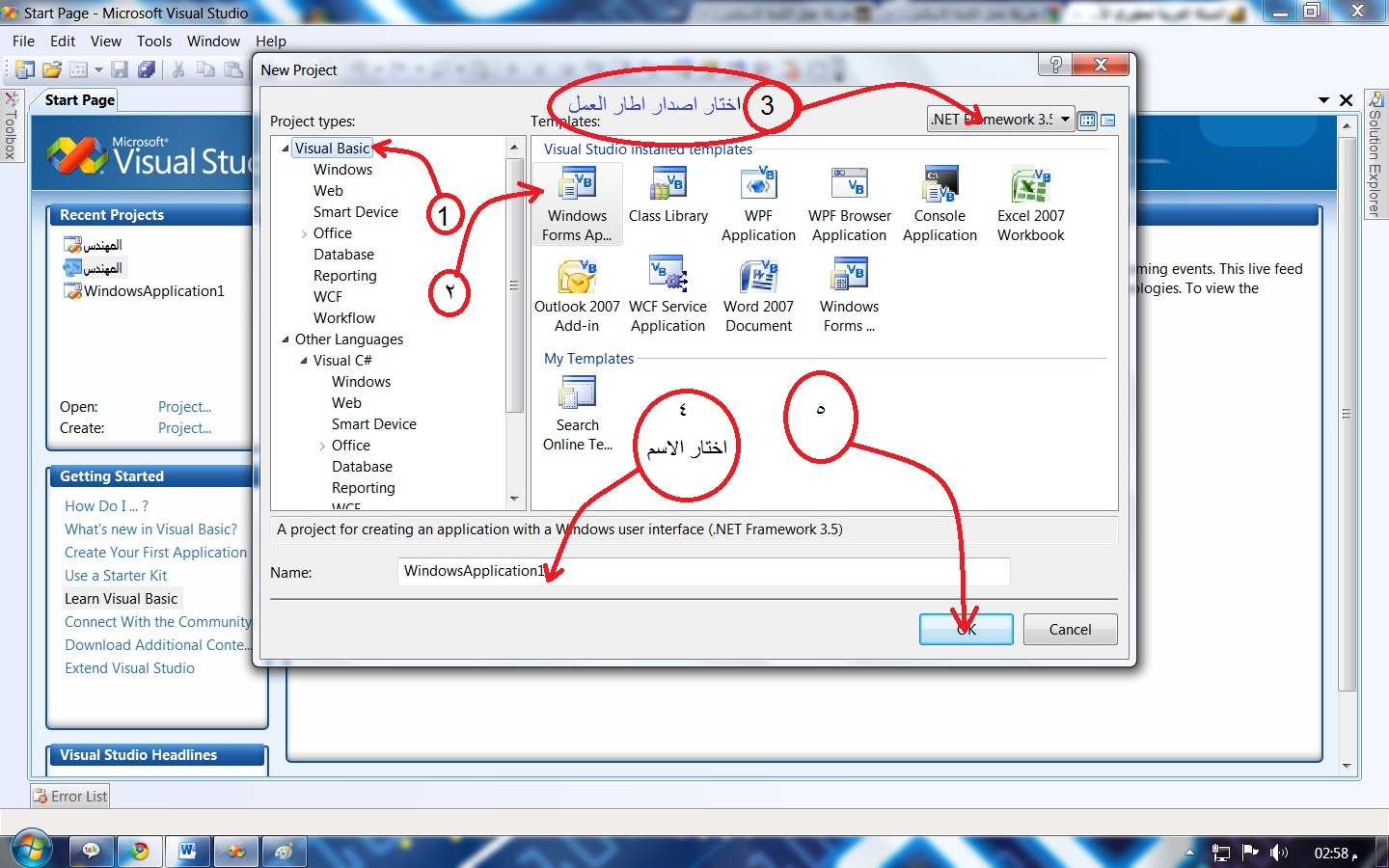Expand the Office node under Visual C#
The width and height of the screenshot is (1389, 868).
point(322,446)
